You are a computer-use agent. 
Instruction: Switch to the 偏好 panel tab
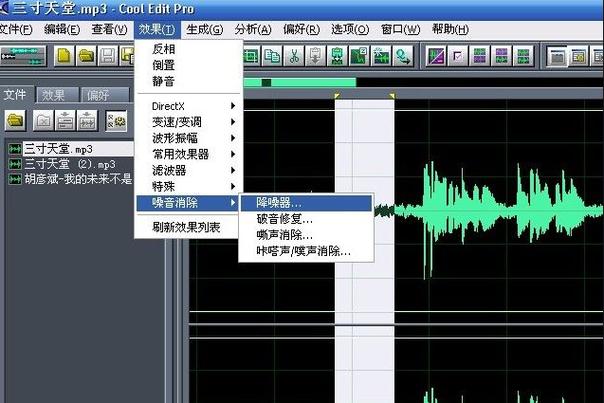click(98, 95)
